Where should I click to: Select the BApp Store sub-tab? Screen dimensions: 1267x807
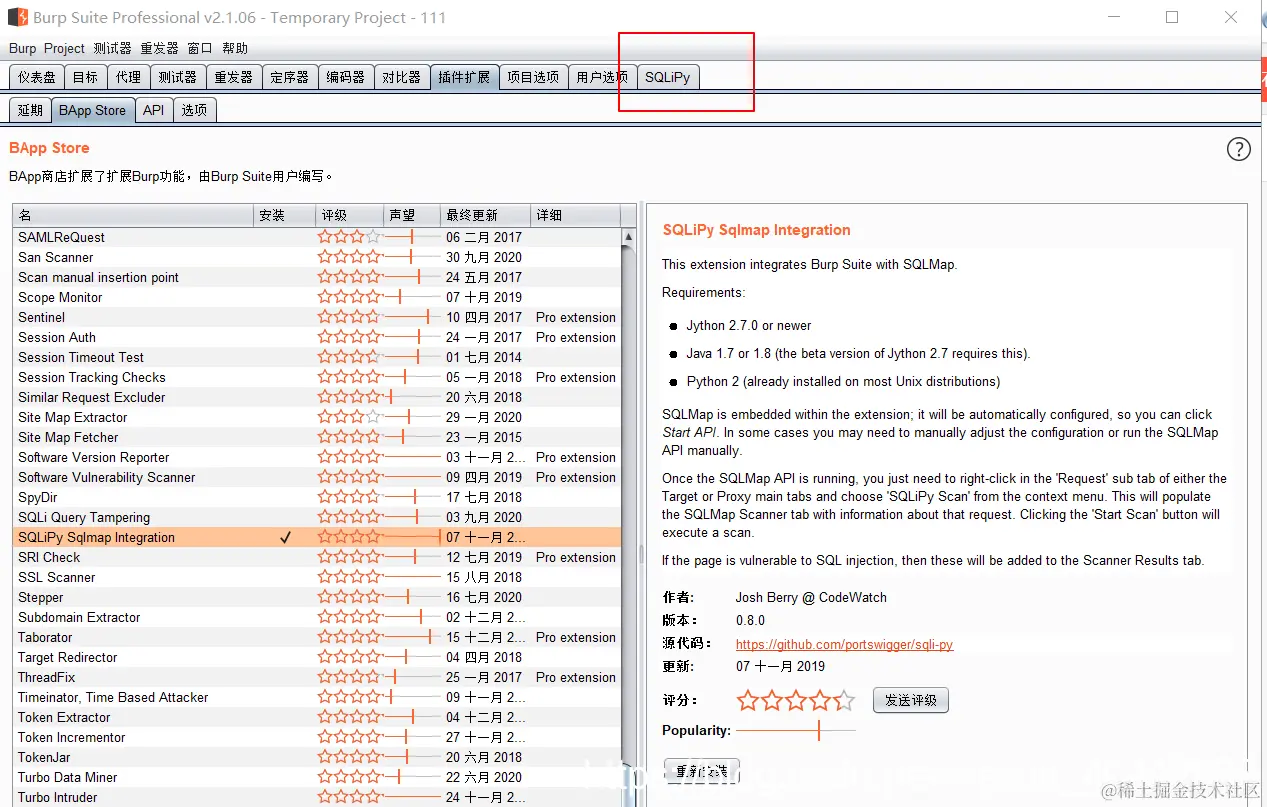click(92, 110)
